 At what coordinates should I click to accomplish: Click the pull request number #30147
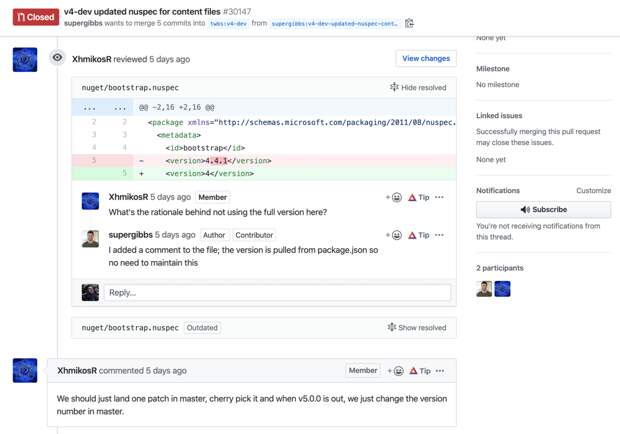237,12
